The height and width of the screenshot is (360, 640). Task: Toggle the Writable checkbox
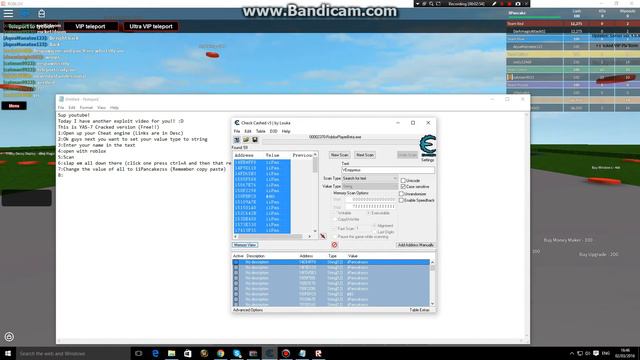336,213
